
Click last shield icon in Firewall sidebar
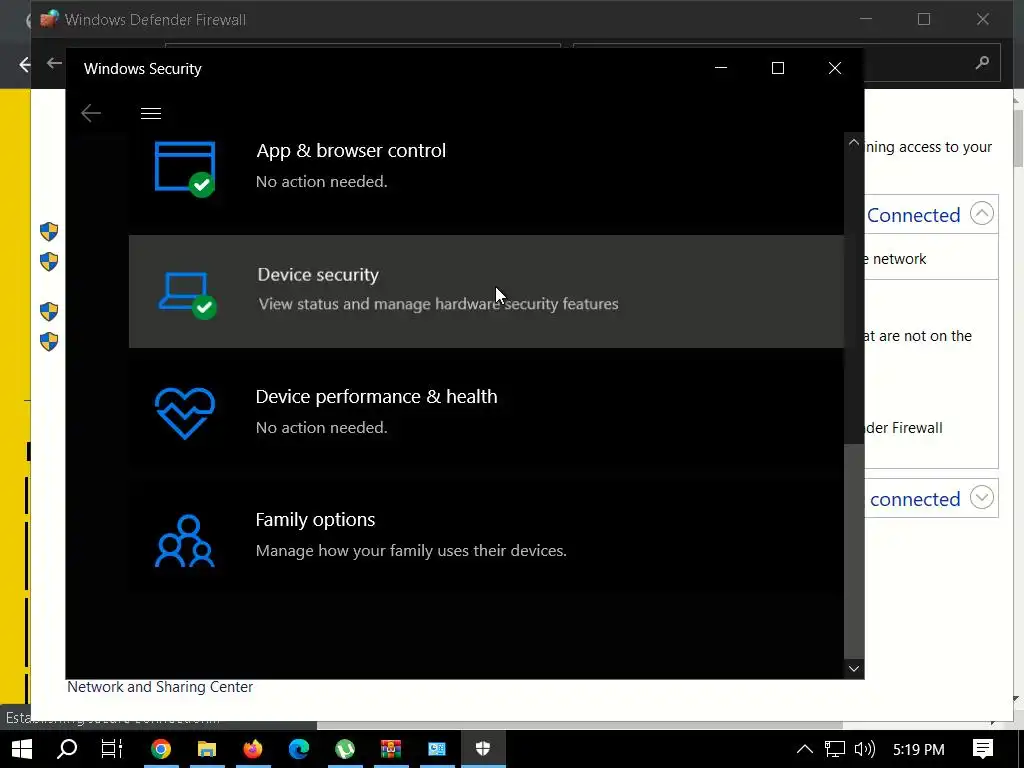(x=49, y=341)
